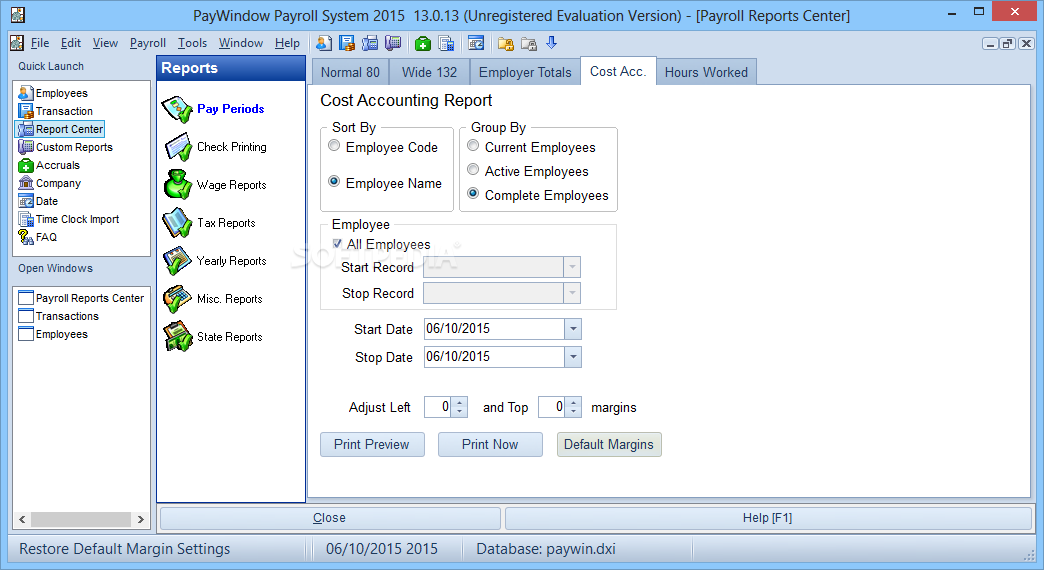Open State Reports section
The width and height of the screenshot is (1044, 570).
(x=213, y=337)
